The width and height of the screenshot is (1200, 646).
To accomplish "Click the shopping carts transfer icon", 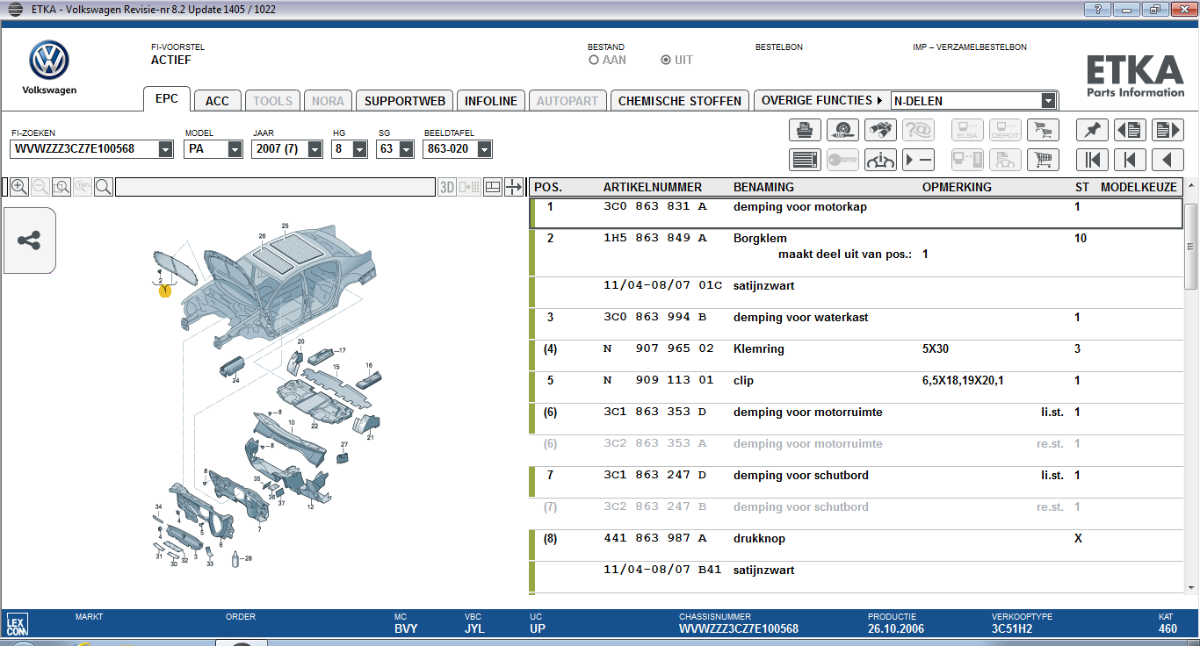I will [x=1042, y=130].
